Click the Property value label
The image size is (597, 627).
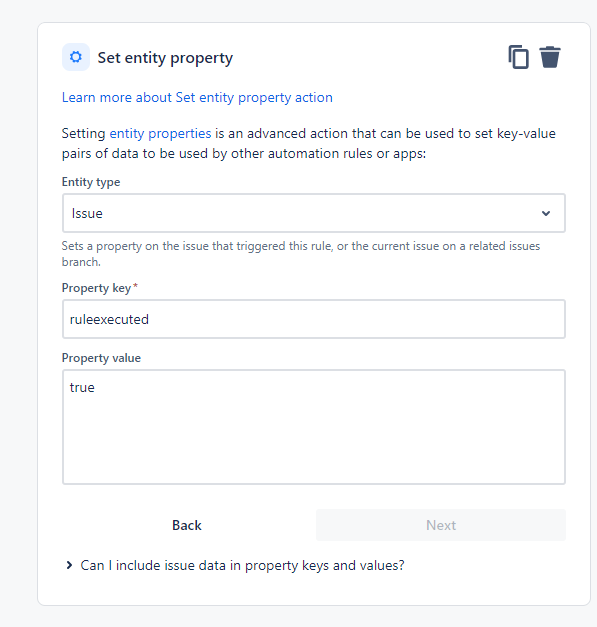point(101,358)
